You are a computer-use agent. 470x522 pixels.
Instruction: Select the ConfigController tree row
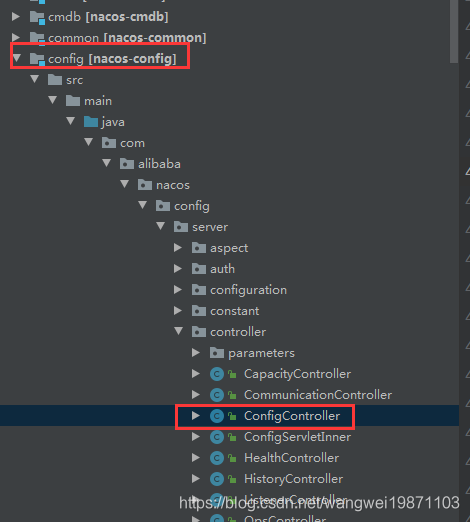tap(229, 416)
